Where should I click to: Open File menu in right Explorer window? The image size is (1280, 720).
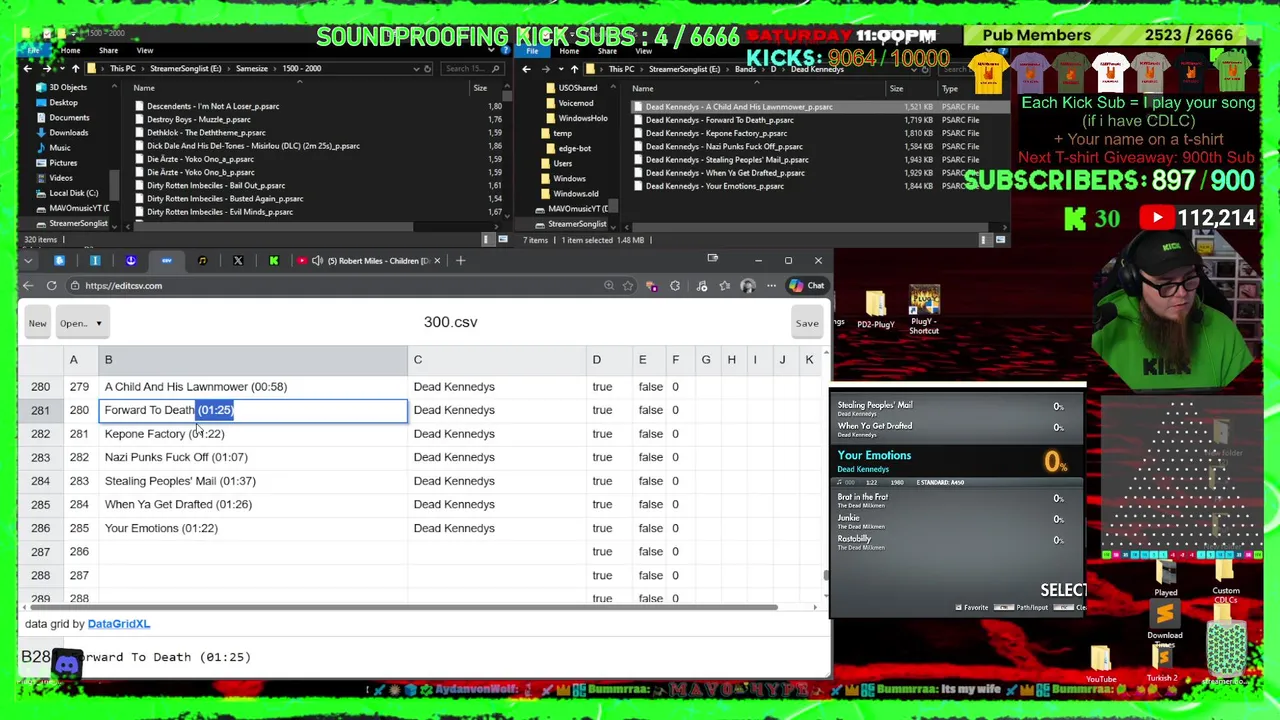coord(533,50)
